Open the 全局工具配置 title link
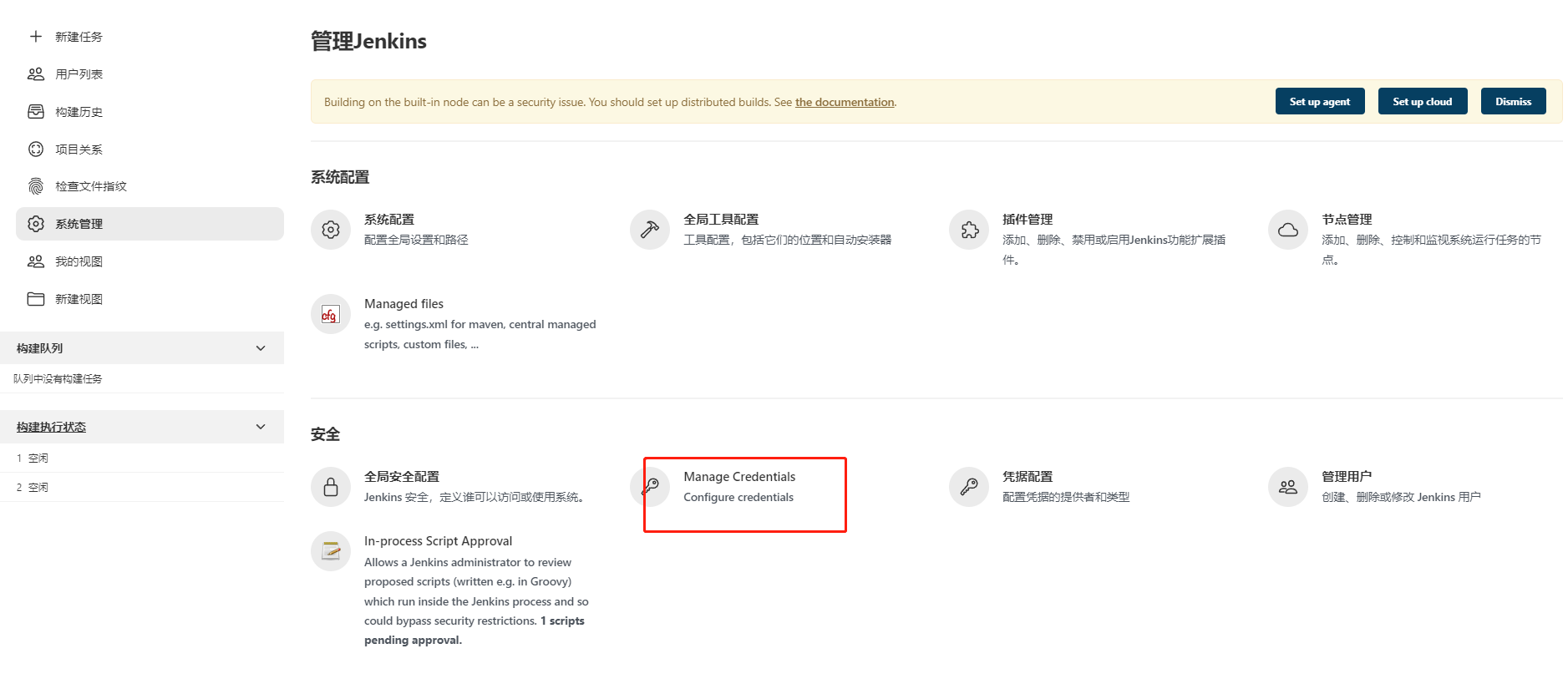 (721, 220)
